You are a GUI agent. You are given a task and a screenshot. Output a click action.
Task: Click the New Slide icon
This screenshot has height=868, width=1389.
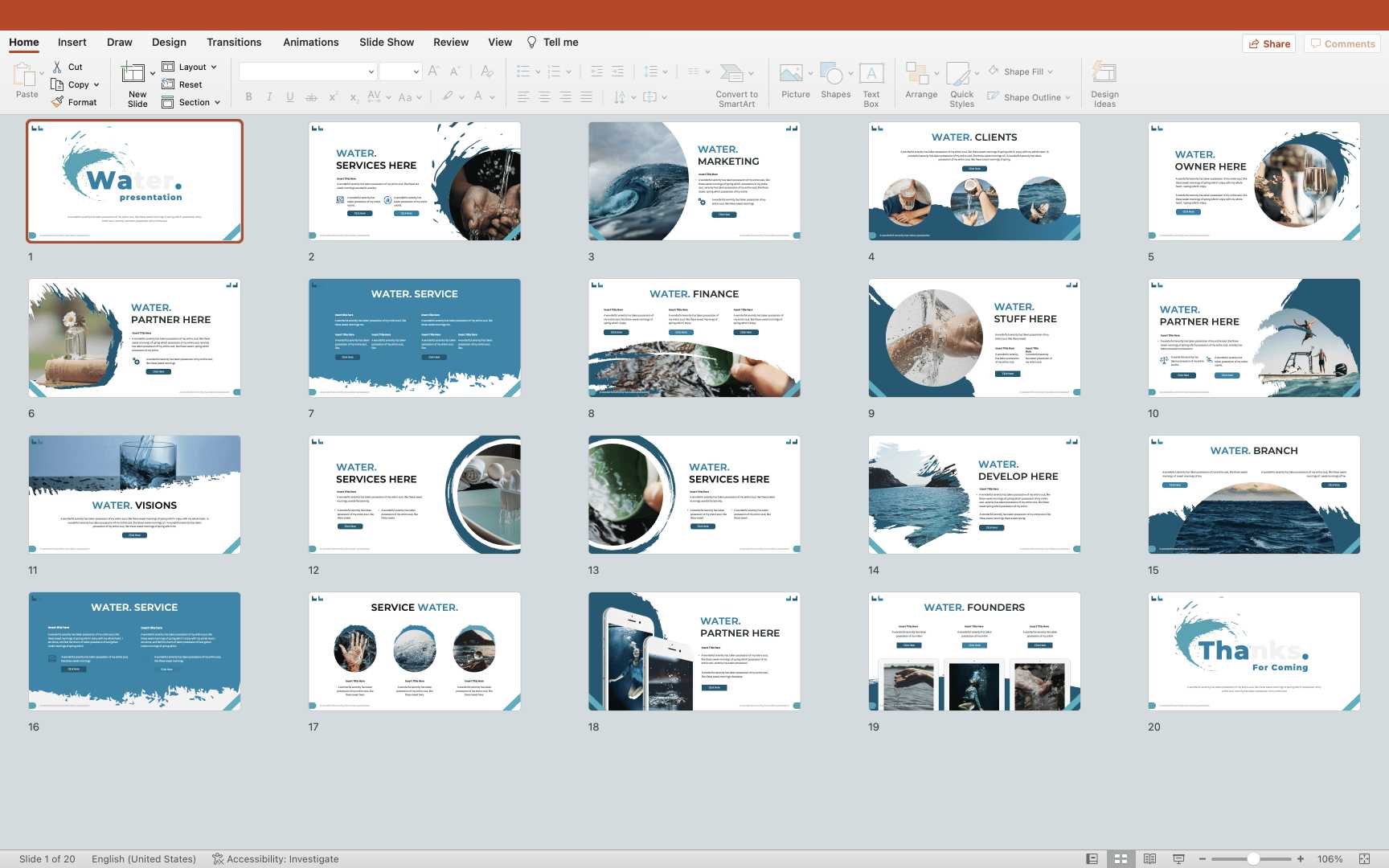[134, 75]
